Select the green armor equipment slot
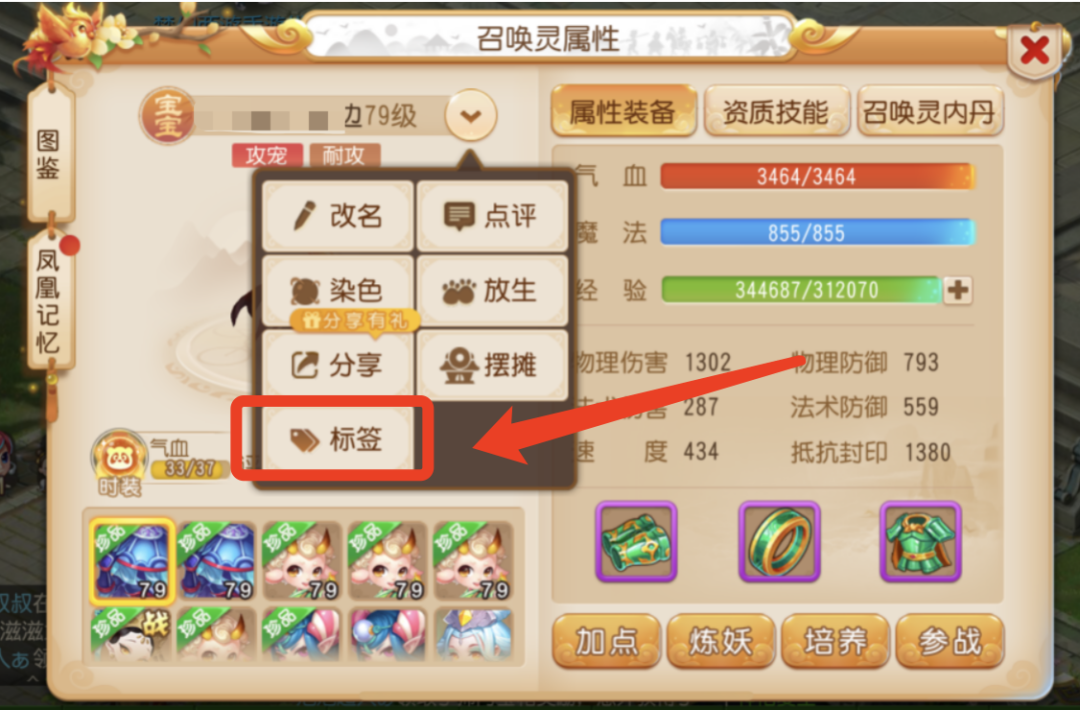 click(x=920, y=541)
